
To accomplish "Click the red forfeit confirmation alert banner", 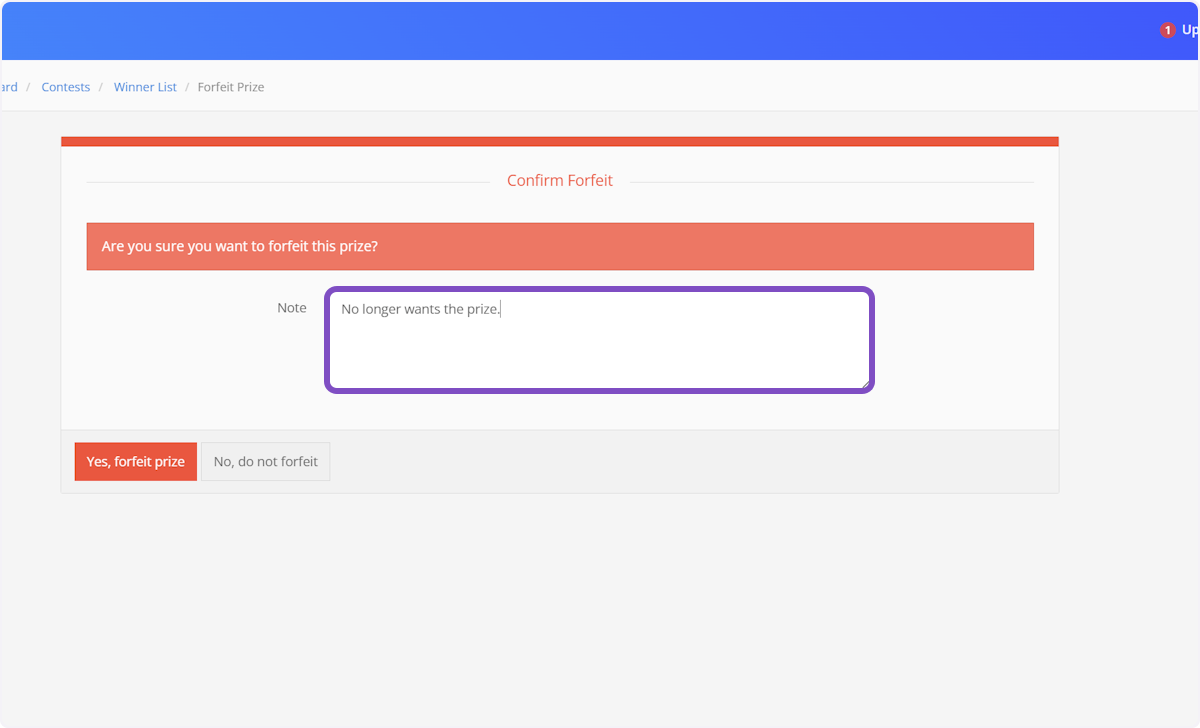I will 559,246.
